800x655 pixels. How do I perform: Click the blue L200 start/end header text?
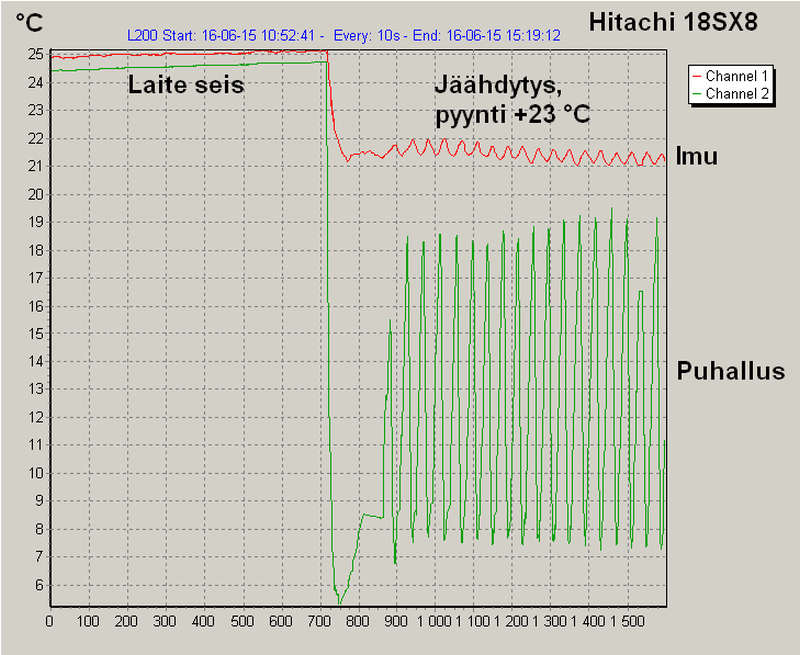pos(343,35)
